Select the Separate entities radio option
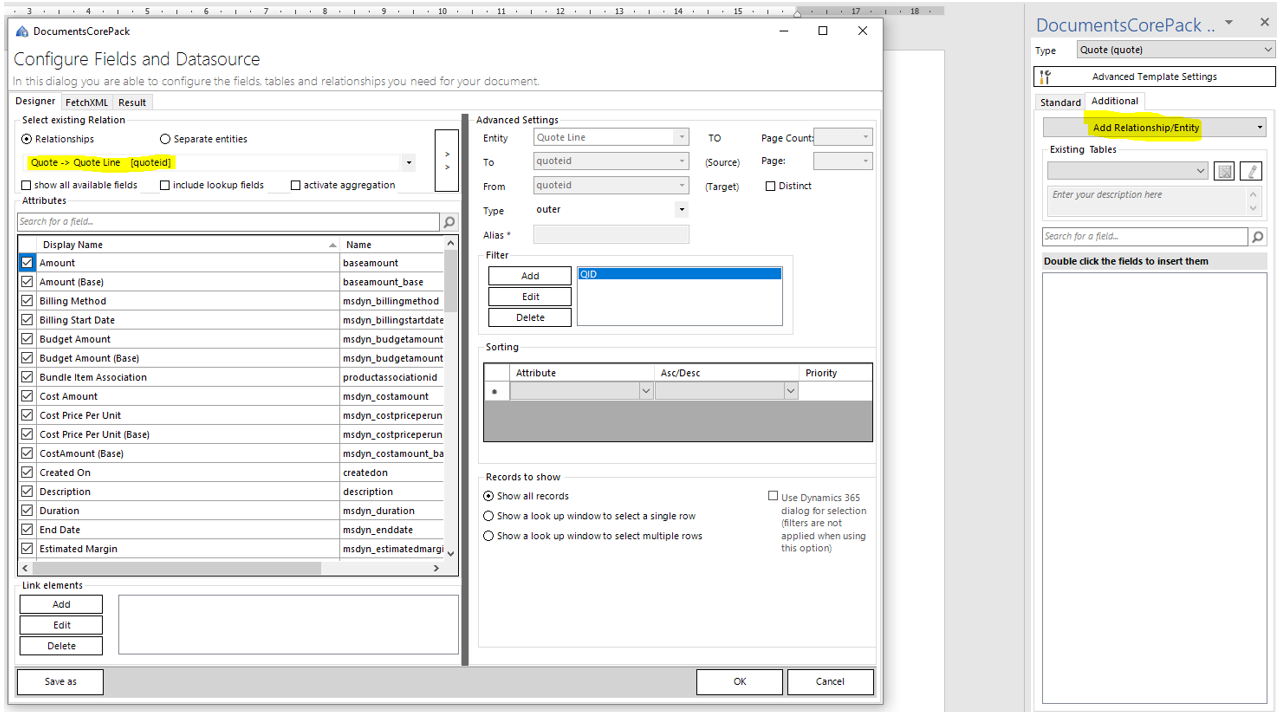 (165, 139)
